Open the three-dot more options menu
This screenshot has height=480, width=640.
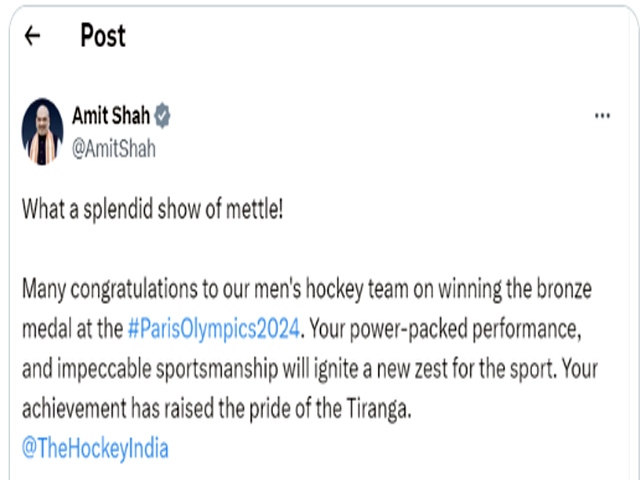pyautogui.click(x=602, y=116)
